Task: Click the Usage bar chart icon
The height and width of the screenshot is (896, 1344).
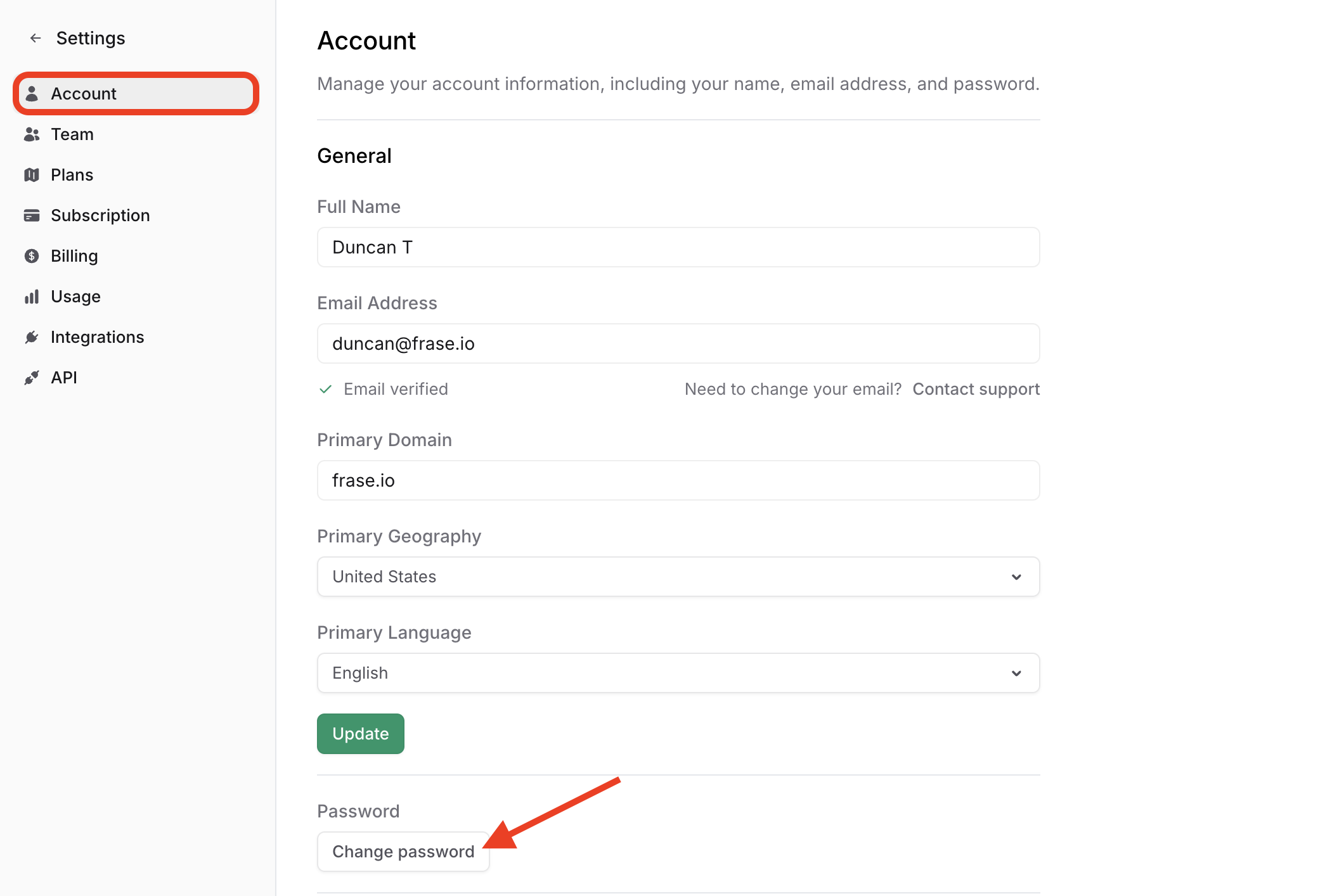Action: (32, 297)
